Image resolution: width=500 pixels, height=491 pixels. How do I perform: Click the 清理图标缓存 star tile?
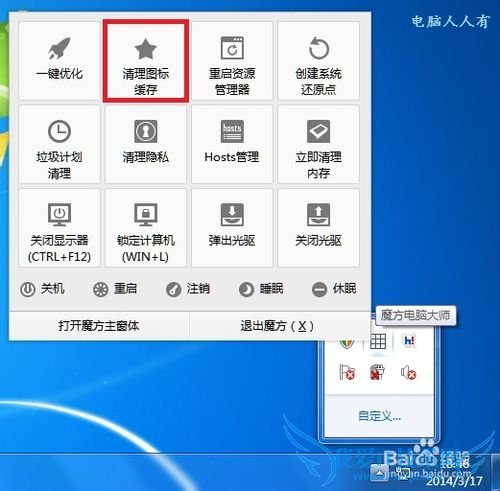click(x=146, y=61)
